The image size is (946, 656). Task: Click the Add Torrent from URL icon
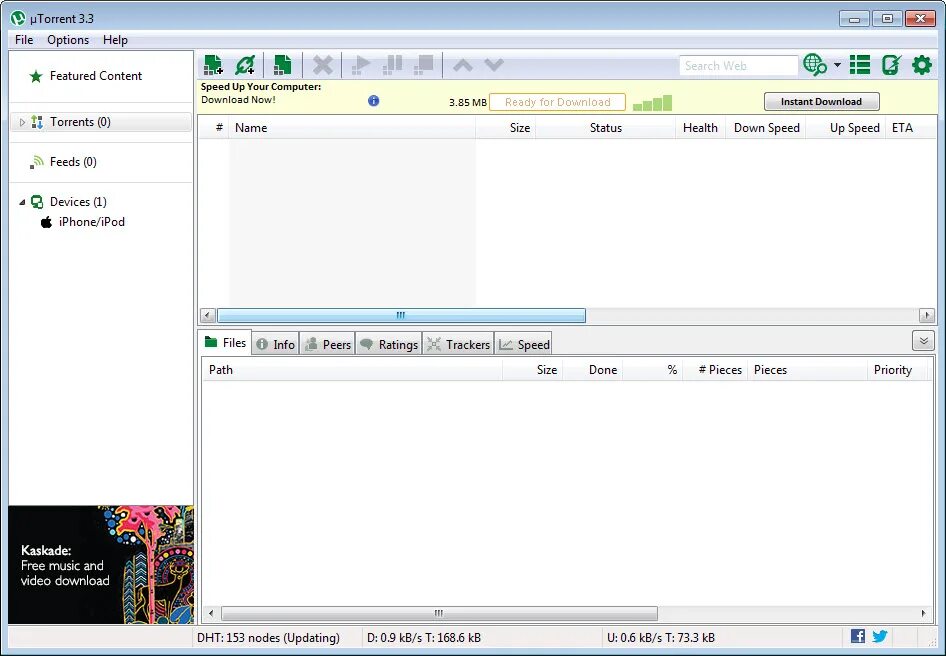246,65
